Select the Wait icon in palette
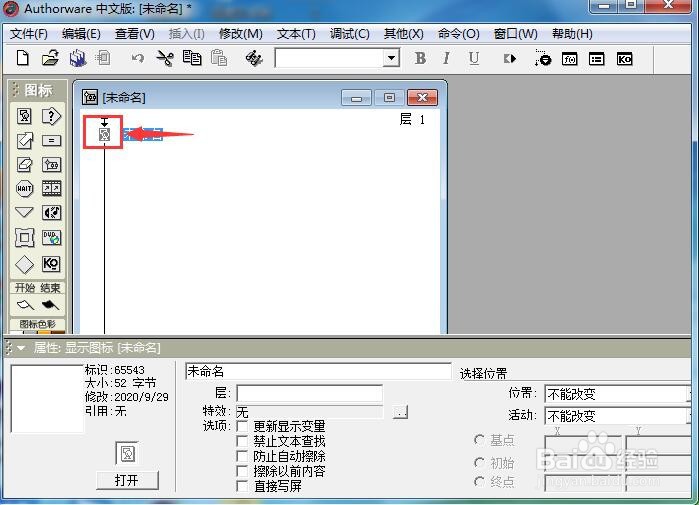699x505 pixels. [25, 189]
